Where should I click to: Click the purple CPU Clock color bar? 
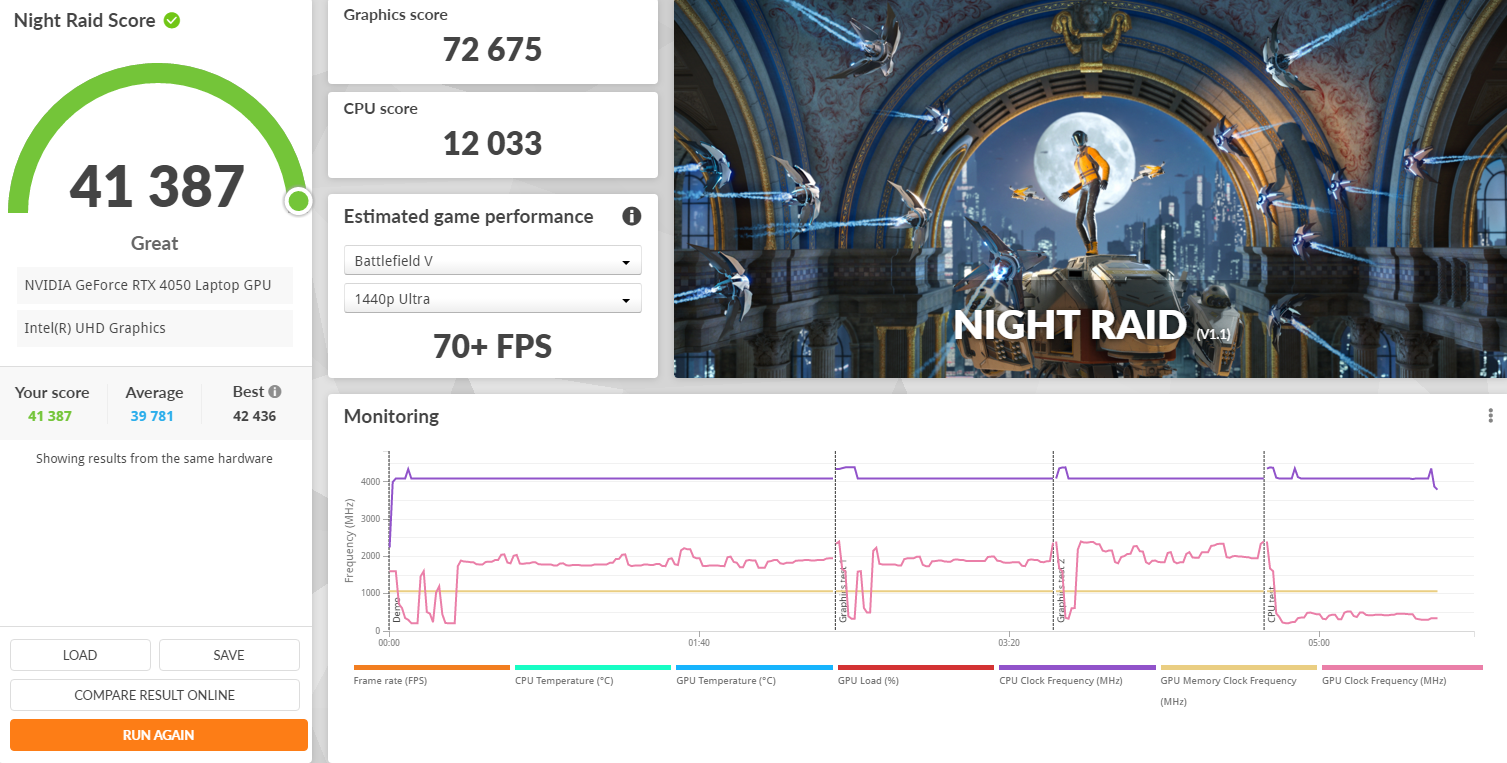[x=1077, y=667]
